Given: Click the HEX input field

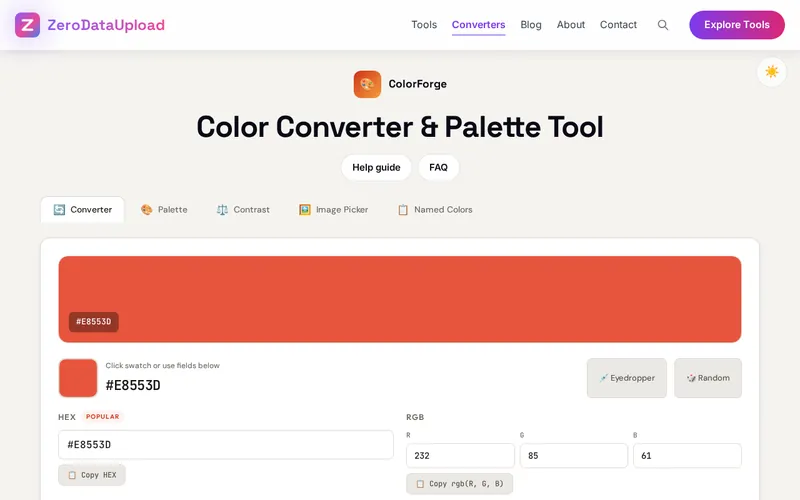Looking at the screenshot, I should coord(226,445).
